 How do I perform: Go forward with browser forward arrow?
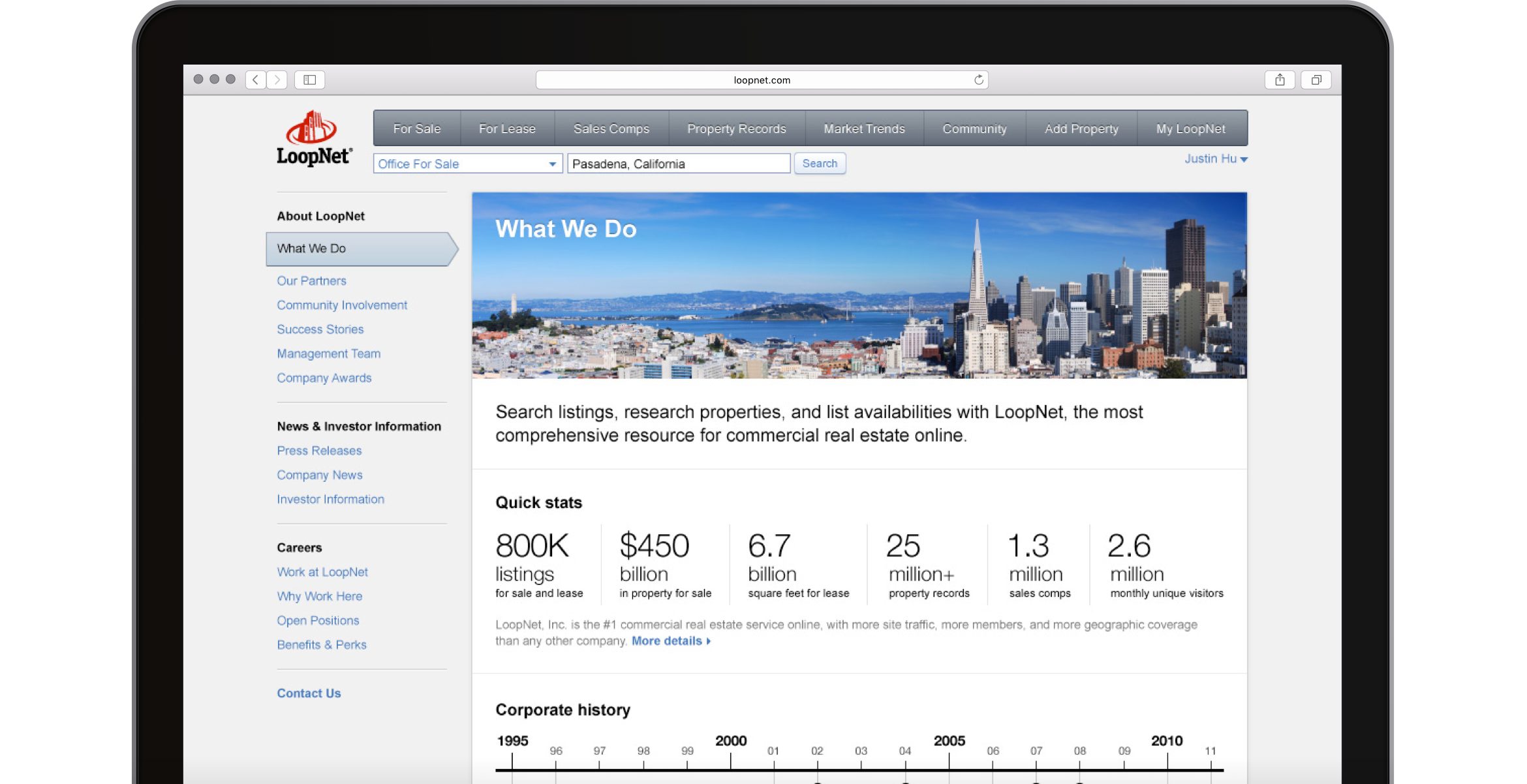pos(277,80)
